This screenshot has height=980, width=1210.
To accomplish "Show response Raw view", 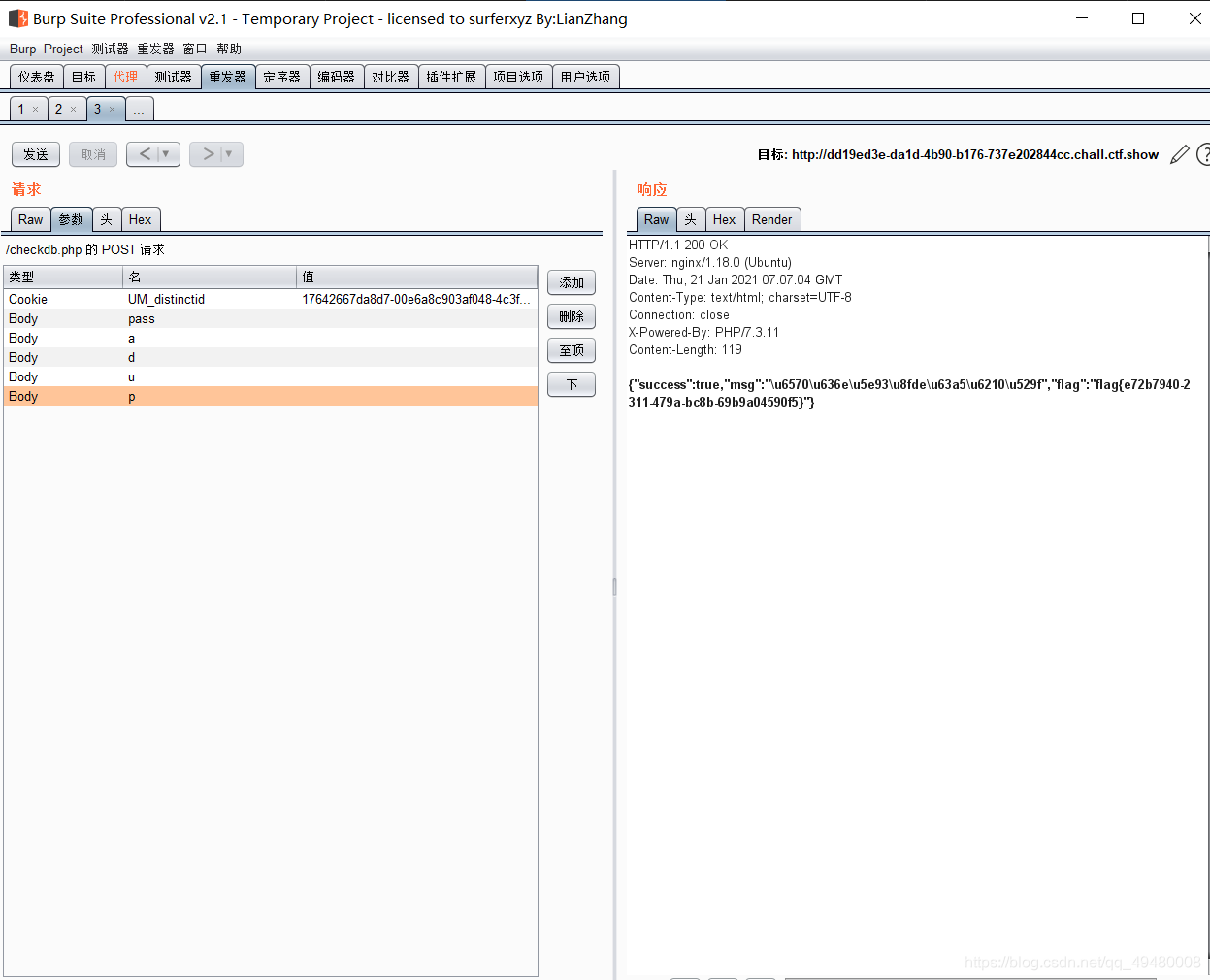I will click(x=657, y=219).
